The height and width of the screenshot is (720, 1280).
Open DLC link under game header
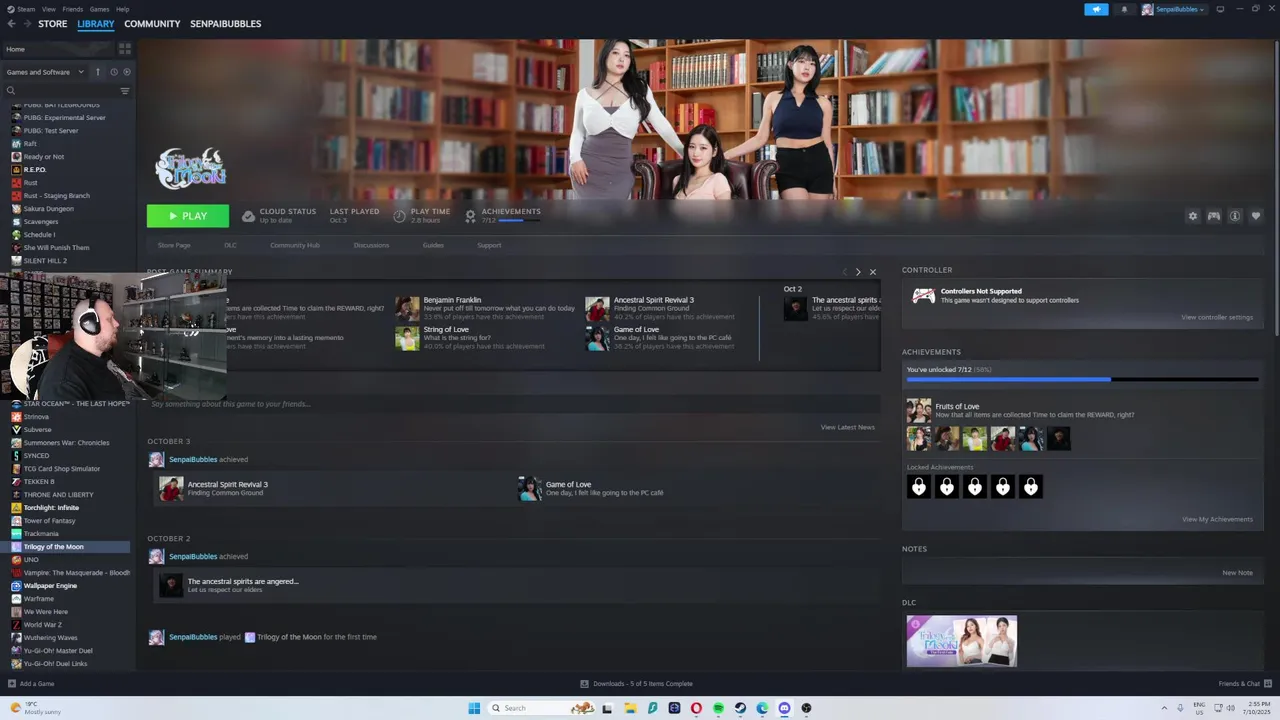[x=230, y=245]
